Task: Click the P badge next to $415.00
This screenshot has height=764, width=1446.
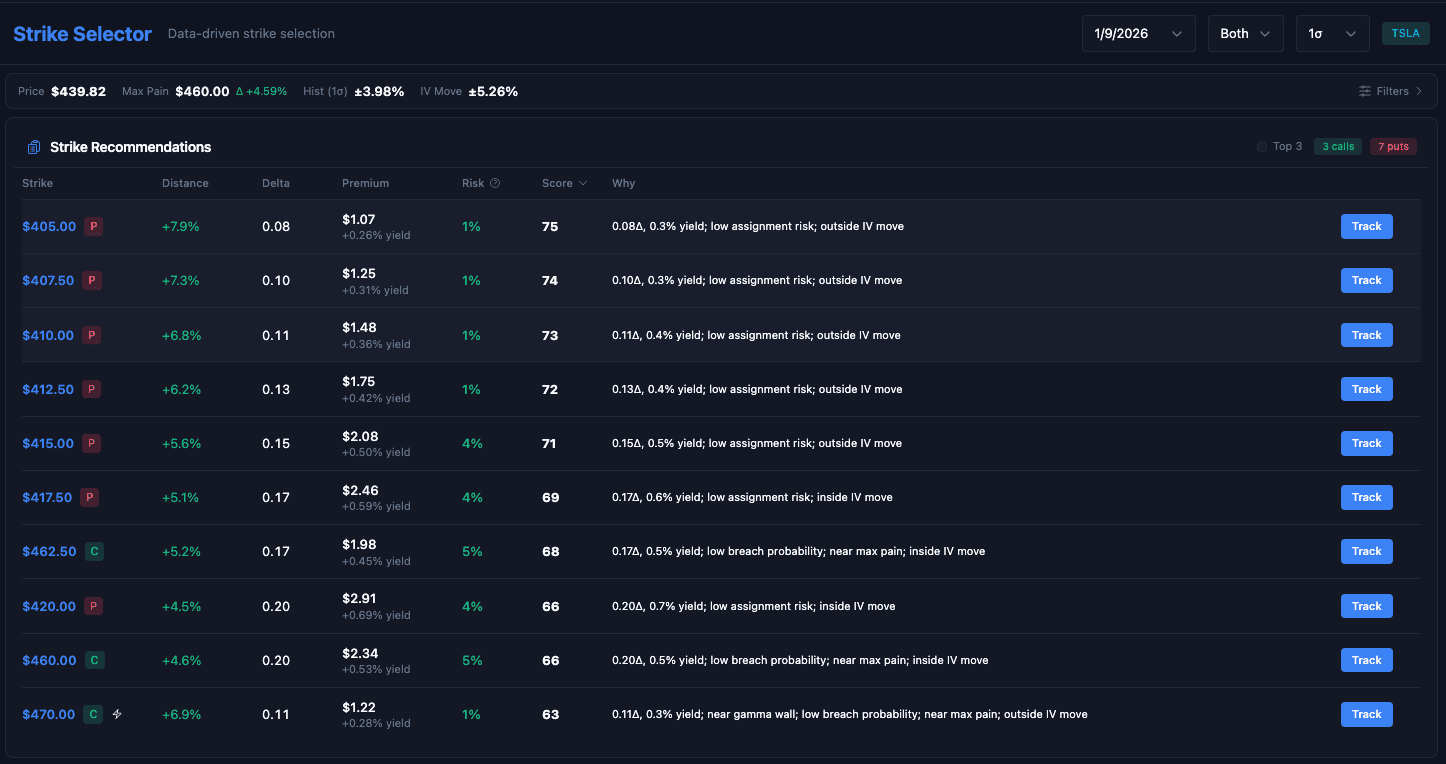Action: (92, 443)
